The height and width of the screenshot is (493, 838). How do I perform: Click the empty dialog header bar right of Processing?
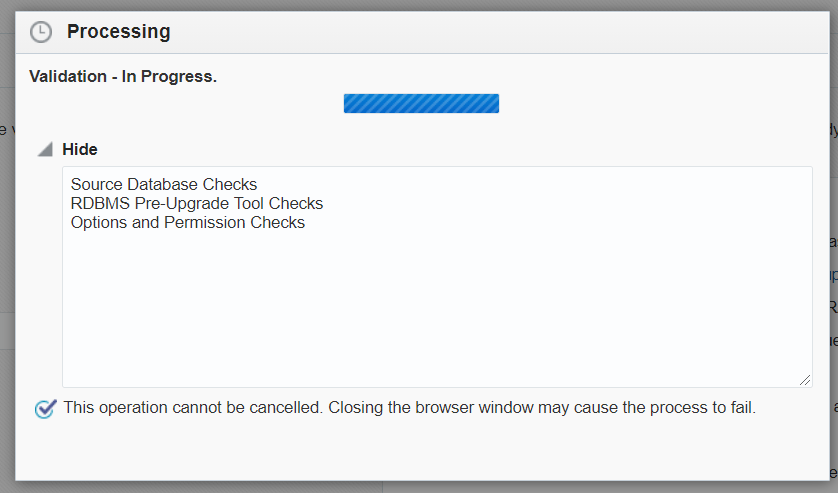coord(500,32)
